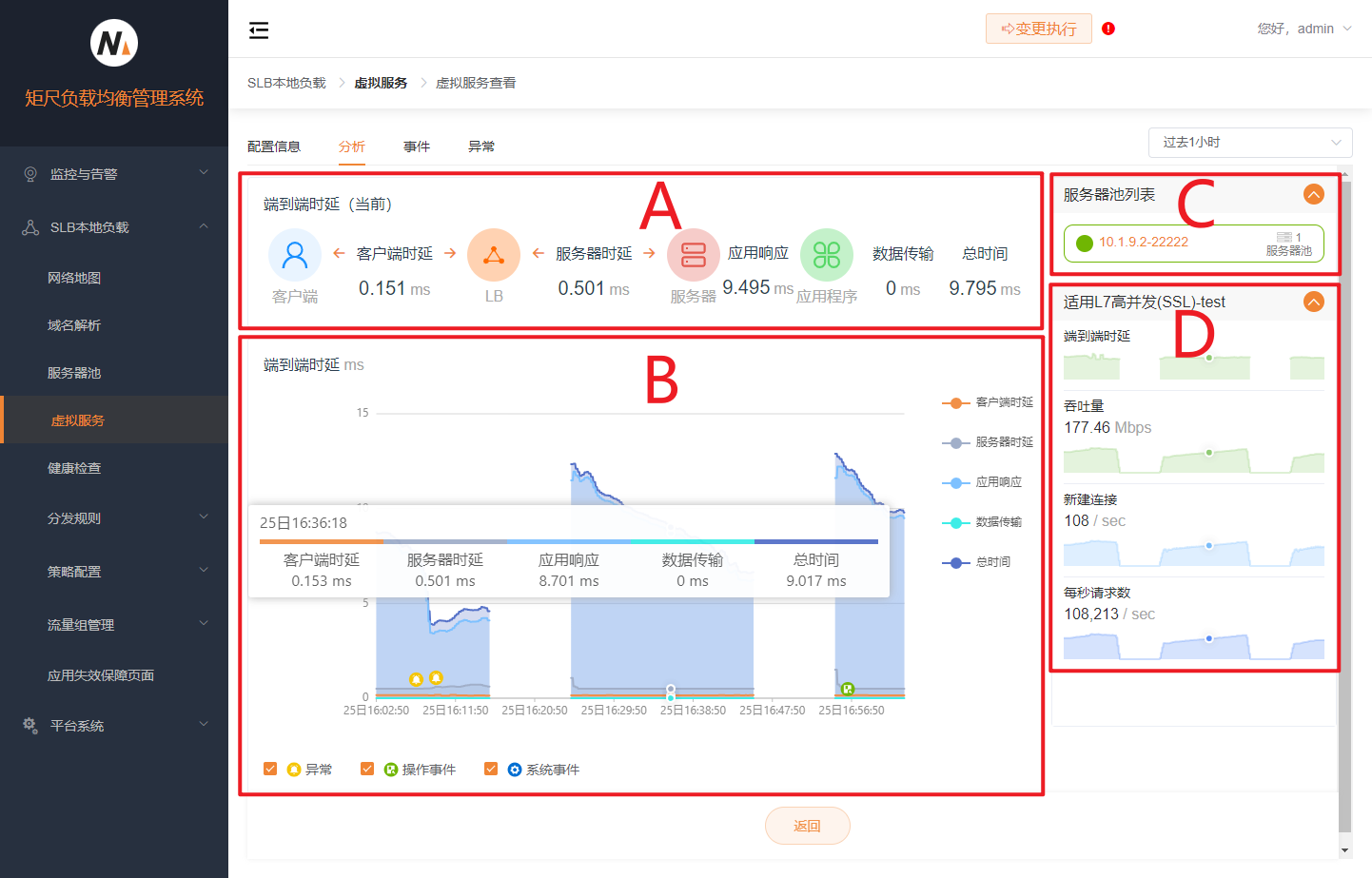Click the 平台系统 gear icon
Screen dimensions: 1372x878
[29, 725]
